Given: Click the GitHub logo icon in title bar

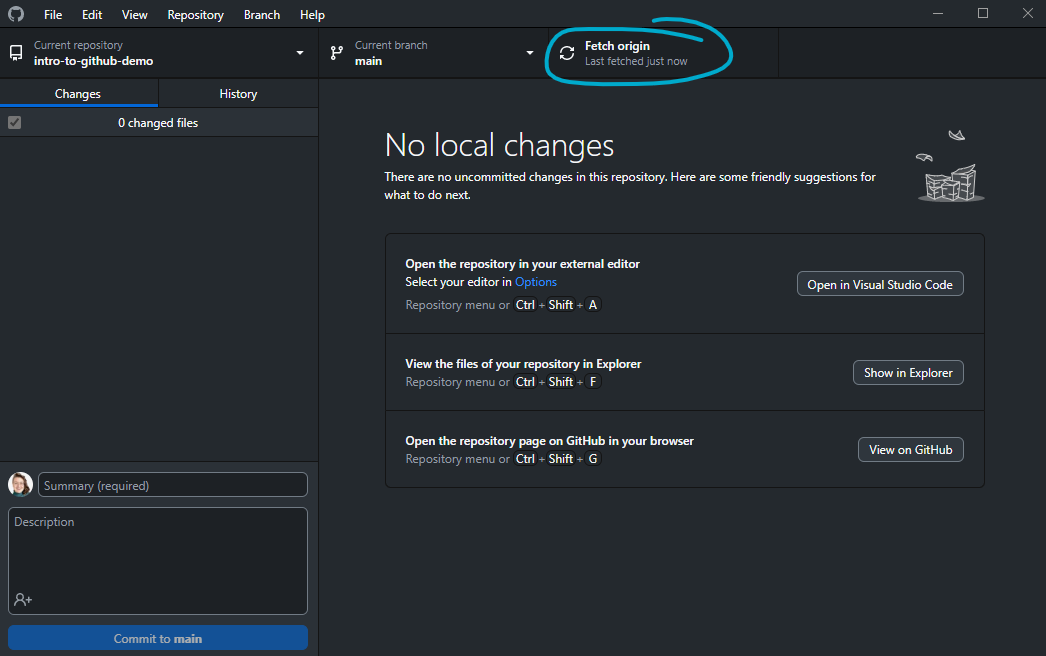Looking at the screenshot, I should (16, 15).
